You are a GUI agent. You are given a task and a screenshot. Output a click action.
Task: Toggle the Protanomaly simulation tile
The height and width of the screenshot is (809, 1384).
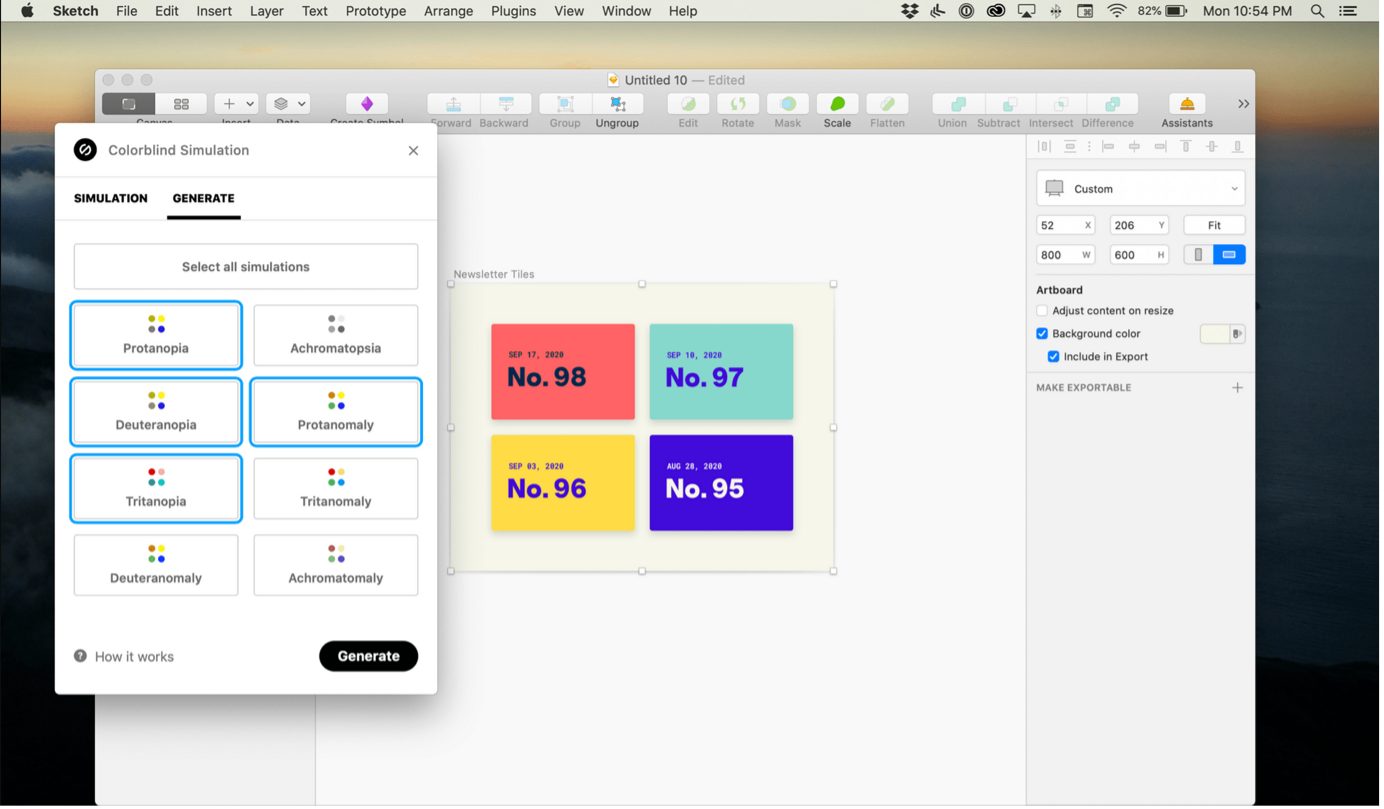tap(337, 413)
